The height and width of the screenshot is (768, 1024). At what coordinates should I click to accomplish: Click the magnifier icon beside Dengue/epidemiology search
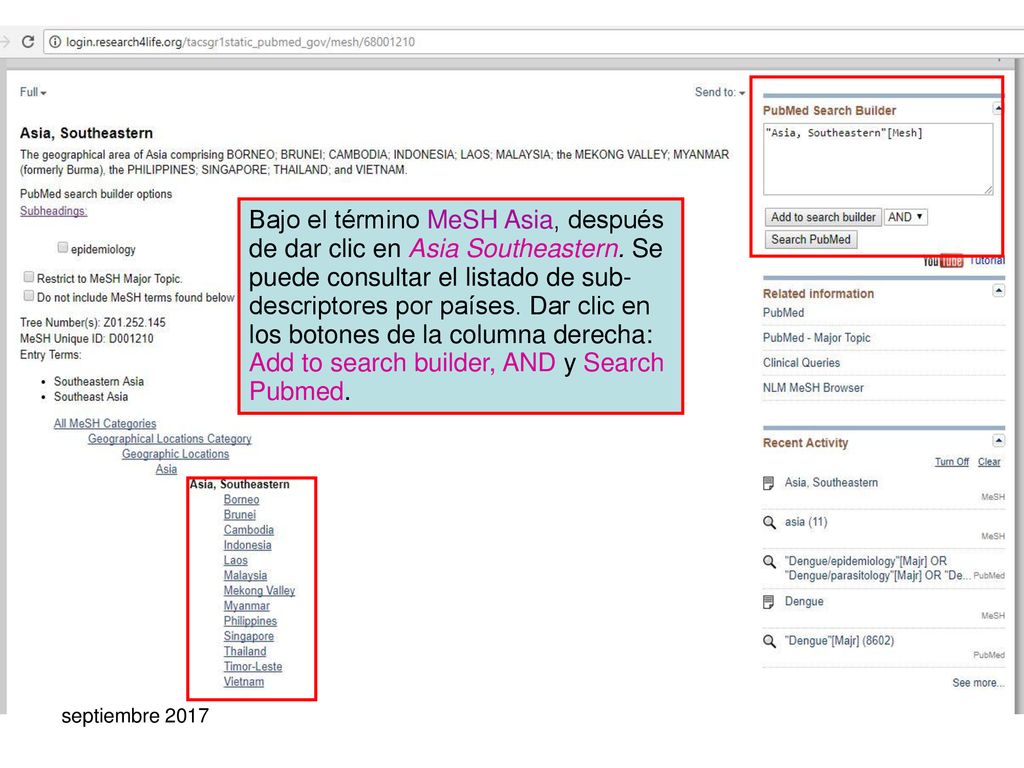[x=769, y=562]
